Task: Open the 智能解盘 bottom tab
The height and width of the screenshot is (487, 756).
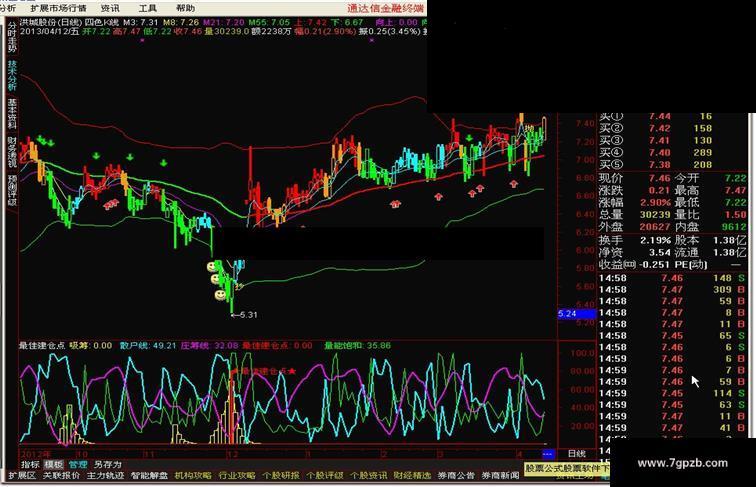Action: [x=149, y=475]
